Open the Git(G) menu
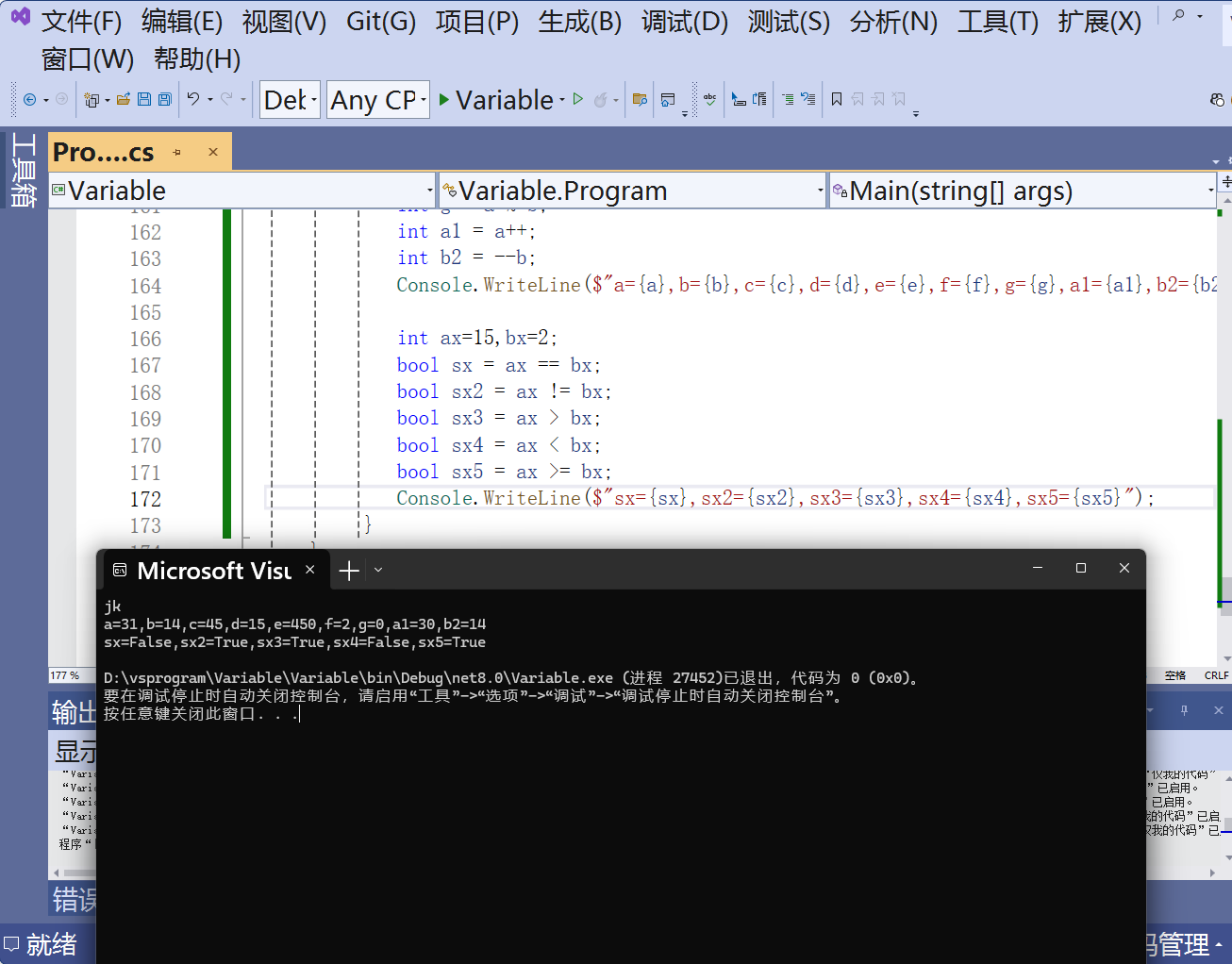 coord(381,21)
